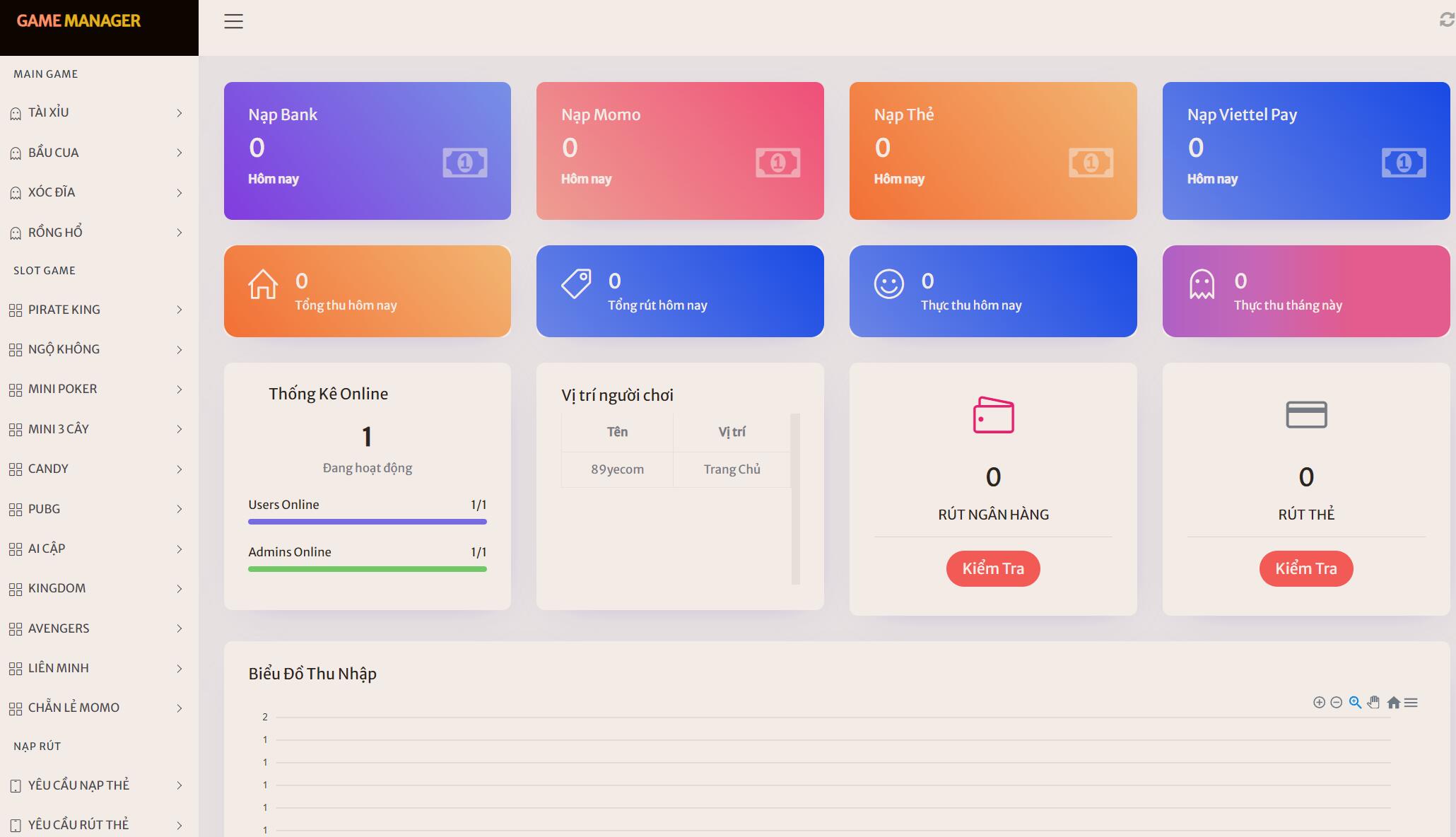Screen dimensions: 1456x837
Task: Expand the XÓC ĐĨA chevron
Action: [x=180, y=193]
